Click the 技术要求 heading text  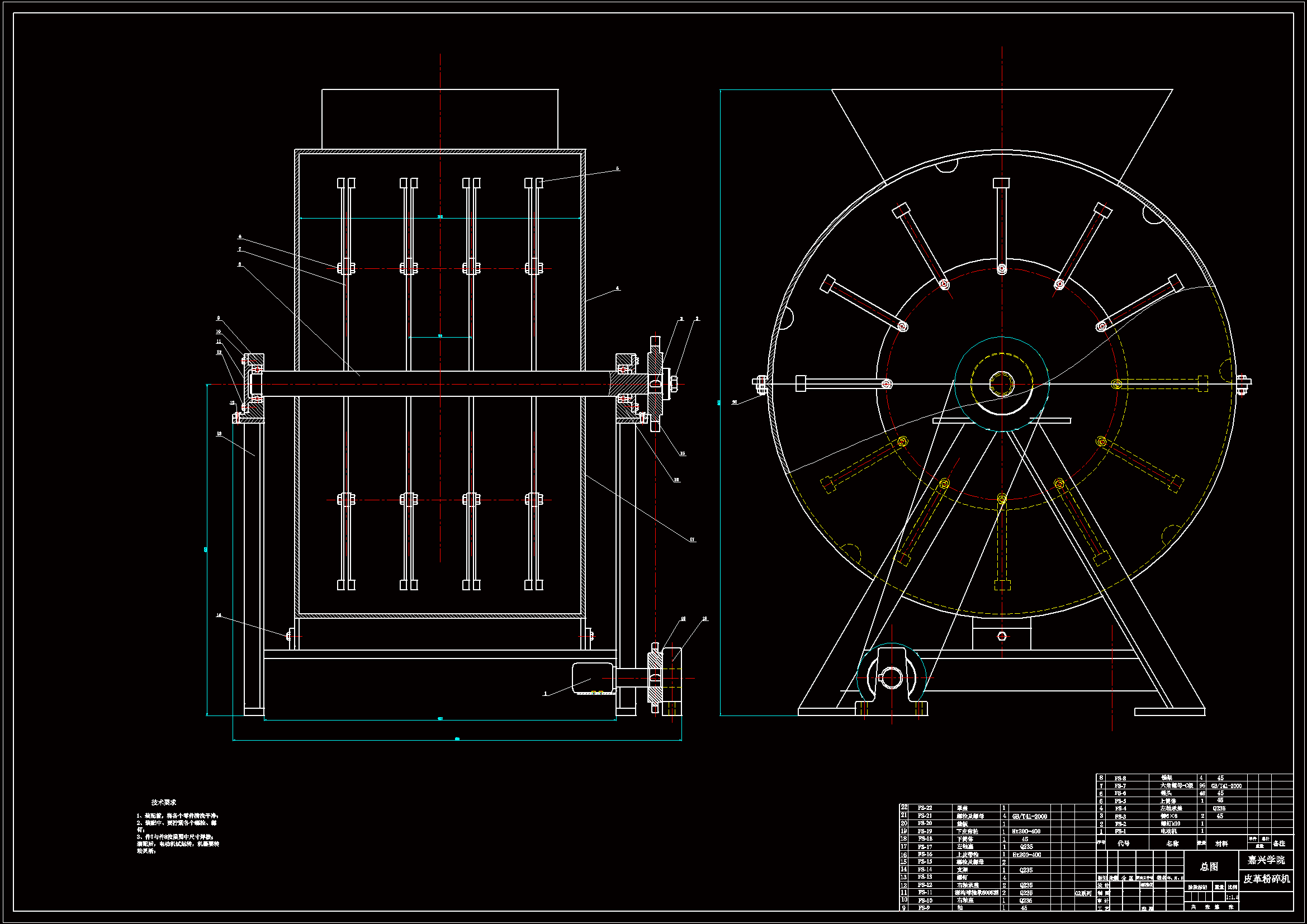tap(163, 802)
